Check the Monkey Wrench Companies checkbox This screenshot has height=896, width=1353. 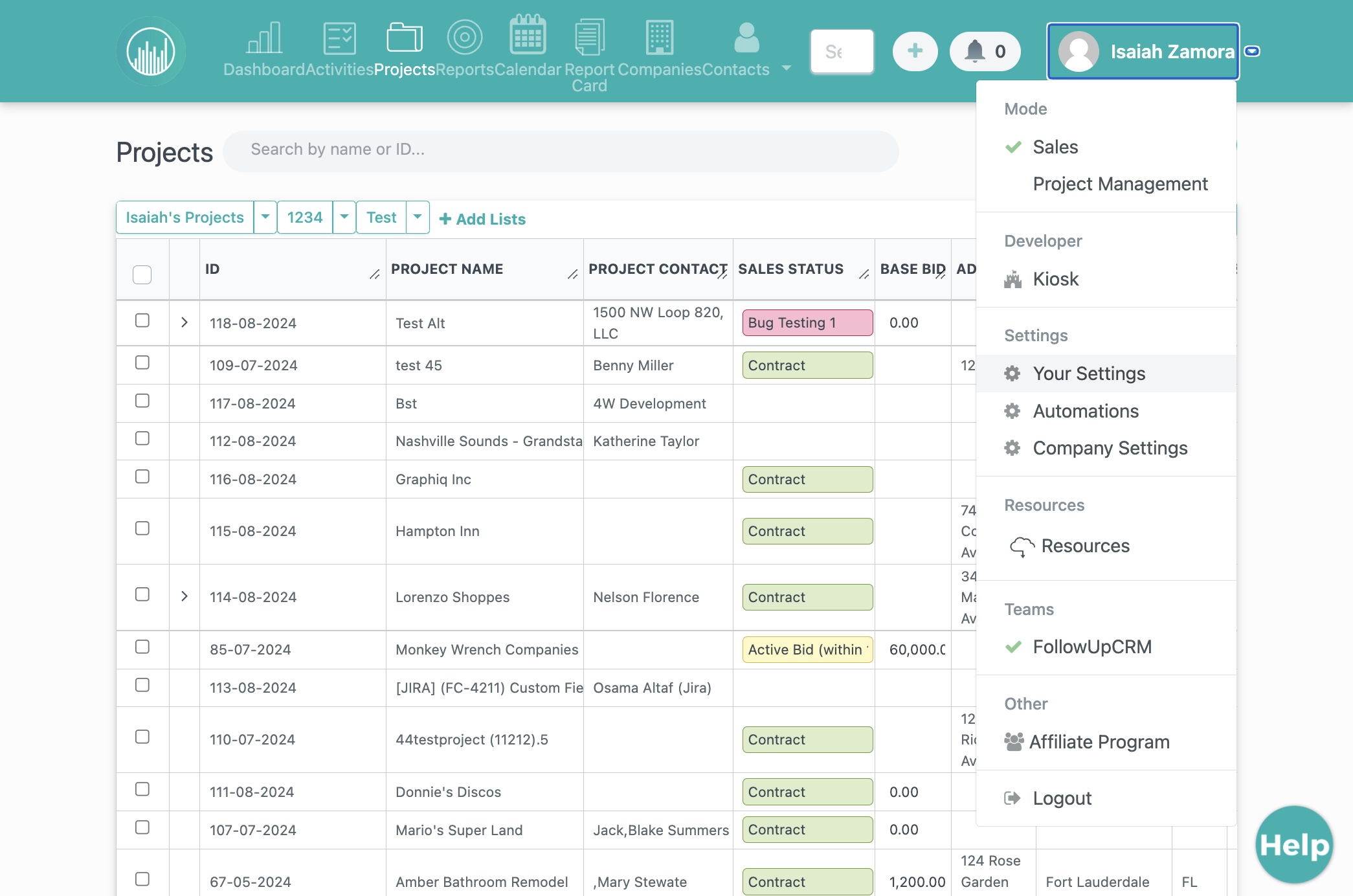point(142,647)
